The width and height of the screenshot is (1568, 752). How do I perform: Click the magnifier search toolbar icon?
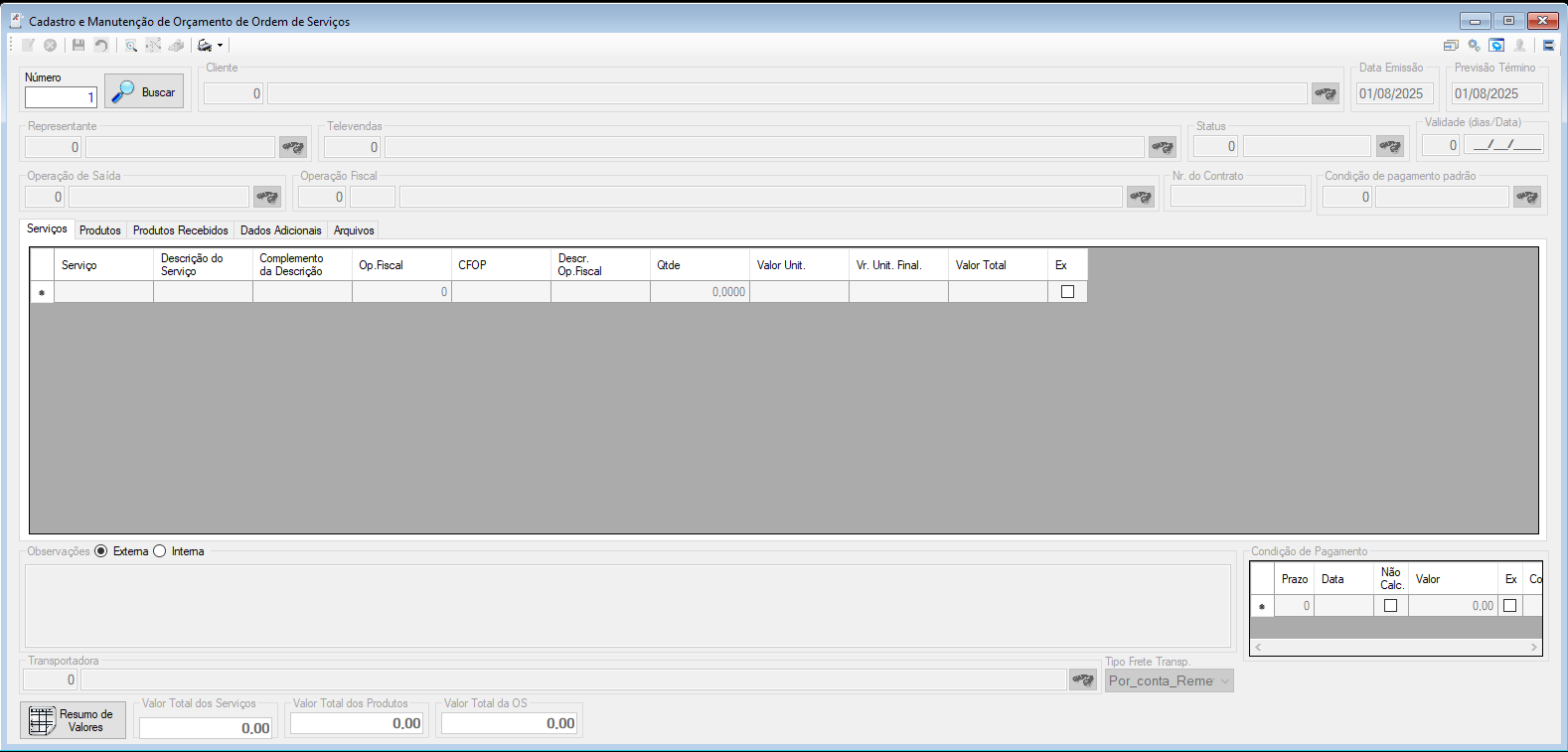click(130, 45)
